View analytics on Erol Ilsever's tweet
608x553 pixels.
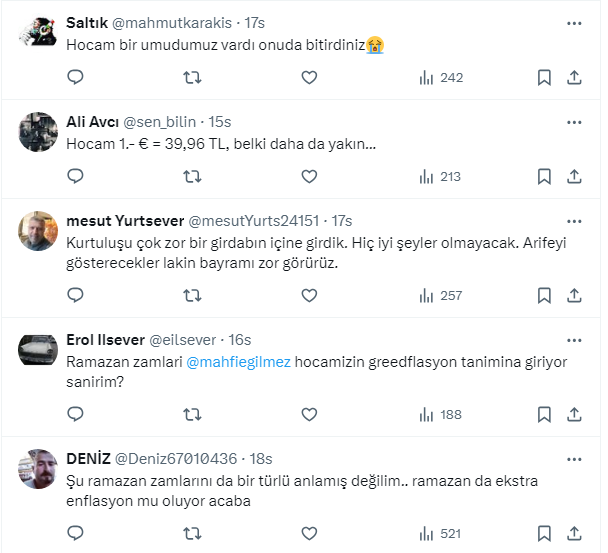pos(438,414)
